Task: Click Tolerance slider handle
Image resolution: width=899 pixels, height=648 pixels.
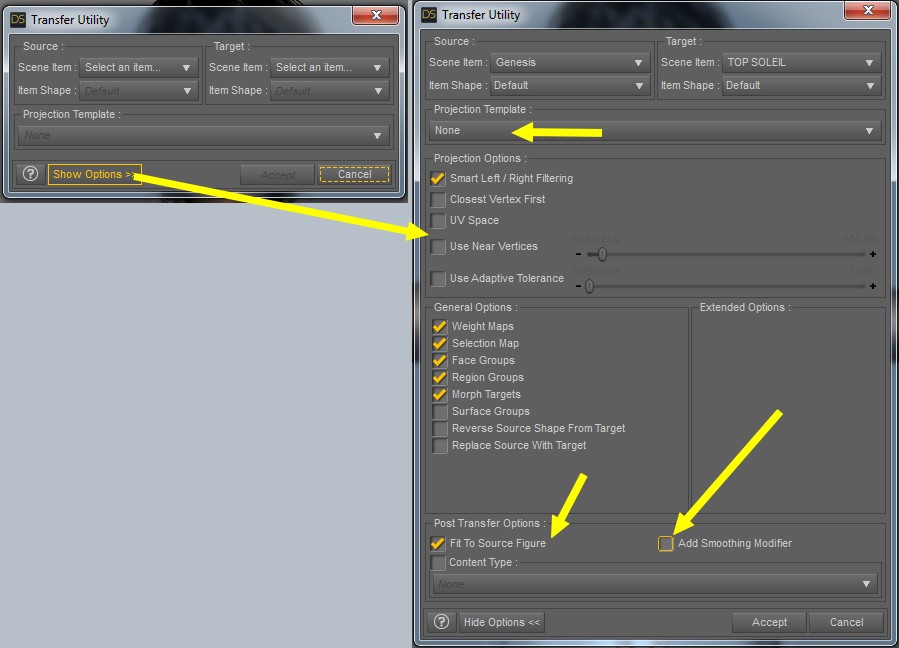Action: coord(589,286)
